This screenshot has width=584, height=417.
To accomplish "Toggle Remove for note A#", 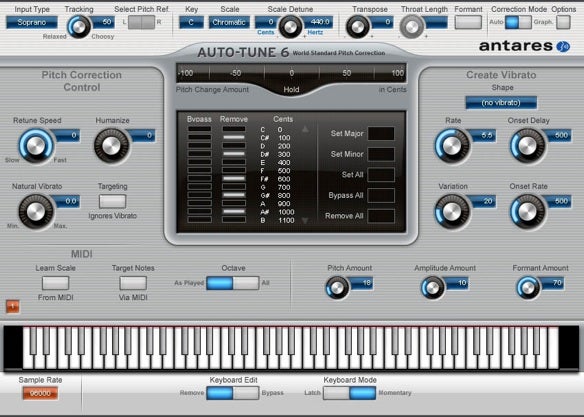I will [x=234, y=211].
